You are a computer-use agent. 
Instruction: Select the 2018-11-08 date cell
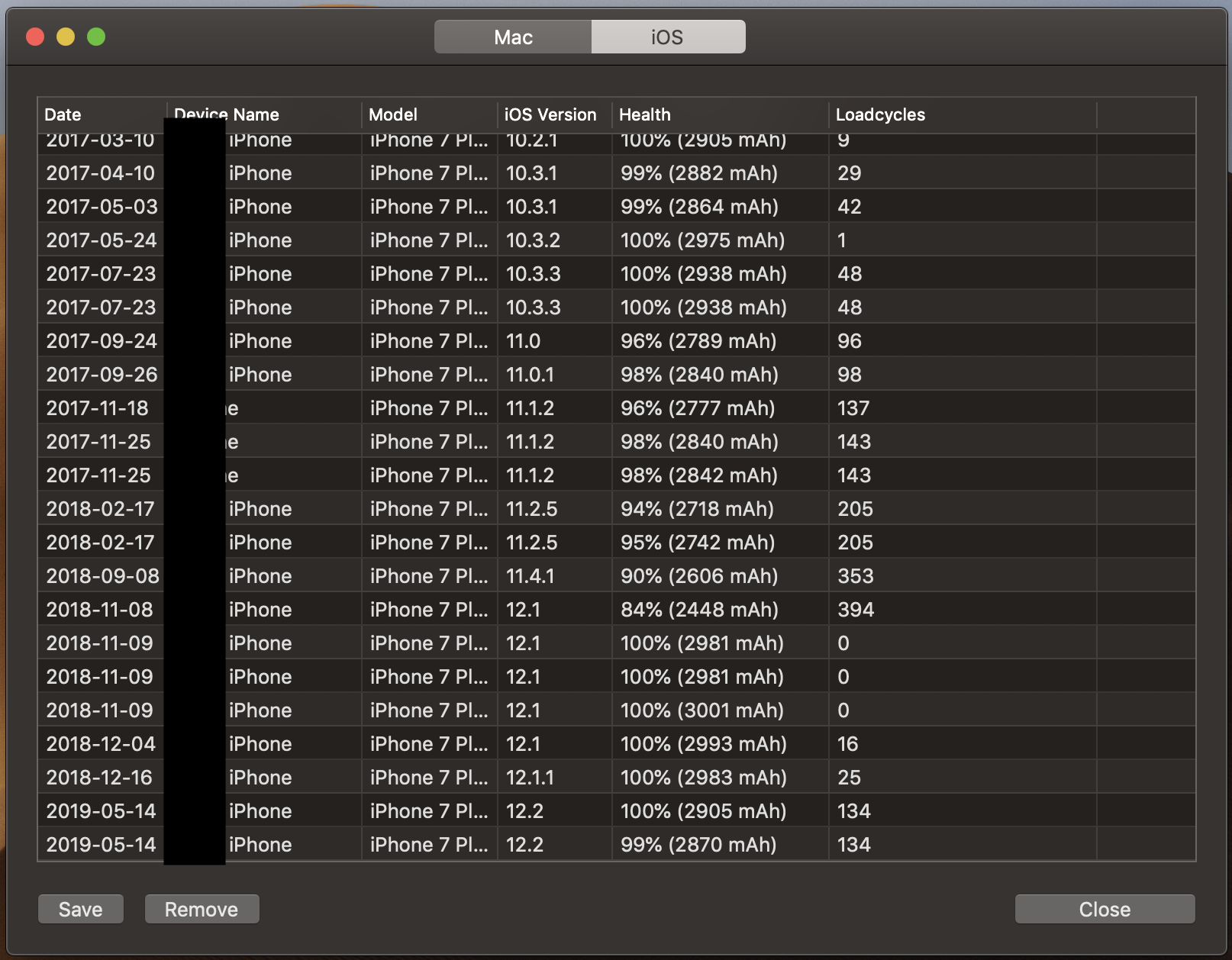100,610
